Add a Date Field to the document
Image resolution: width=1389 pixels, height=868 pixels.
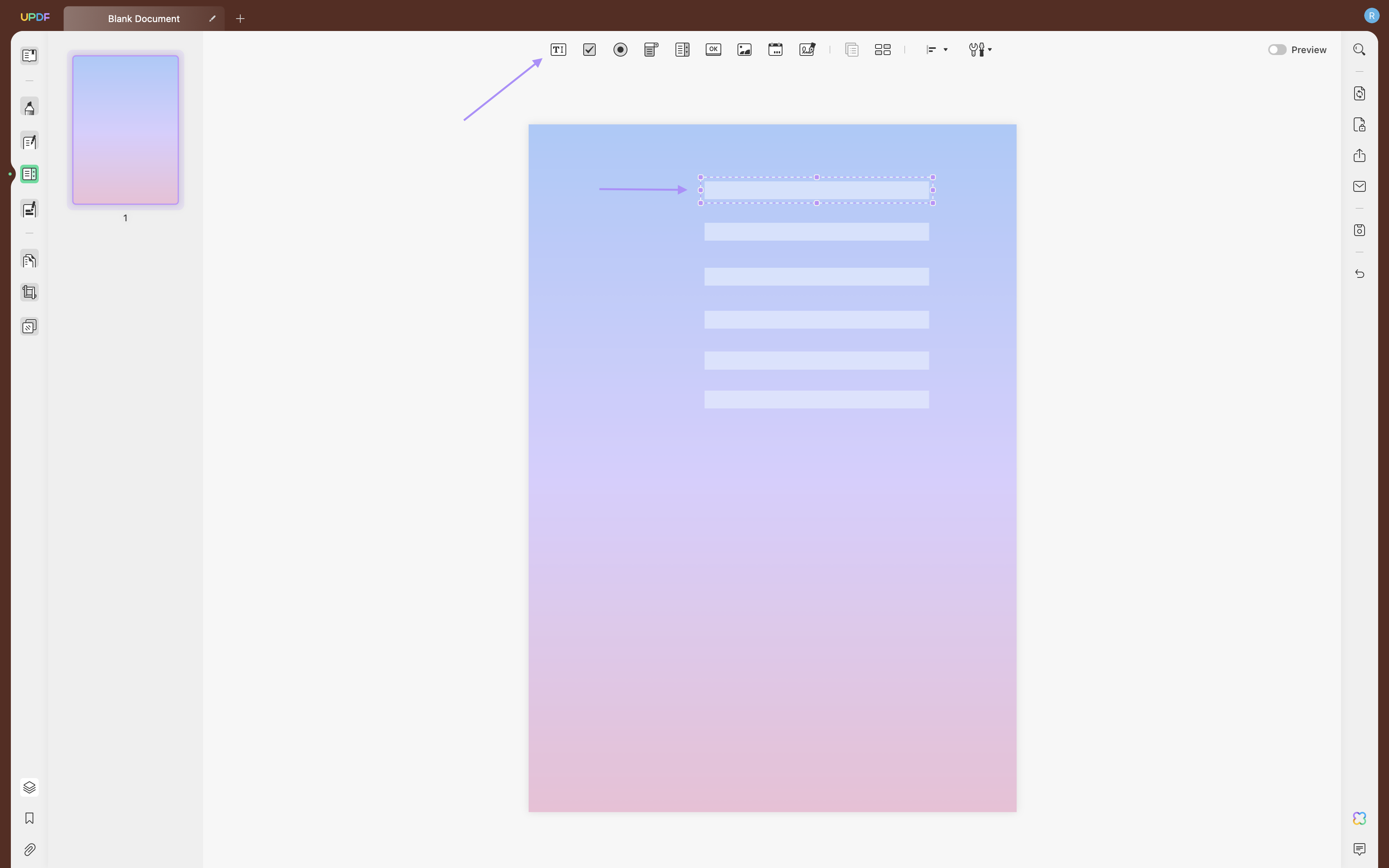[775, 49]
